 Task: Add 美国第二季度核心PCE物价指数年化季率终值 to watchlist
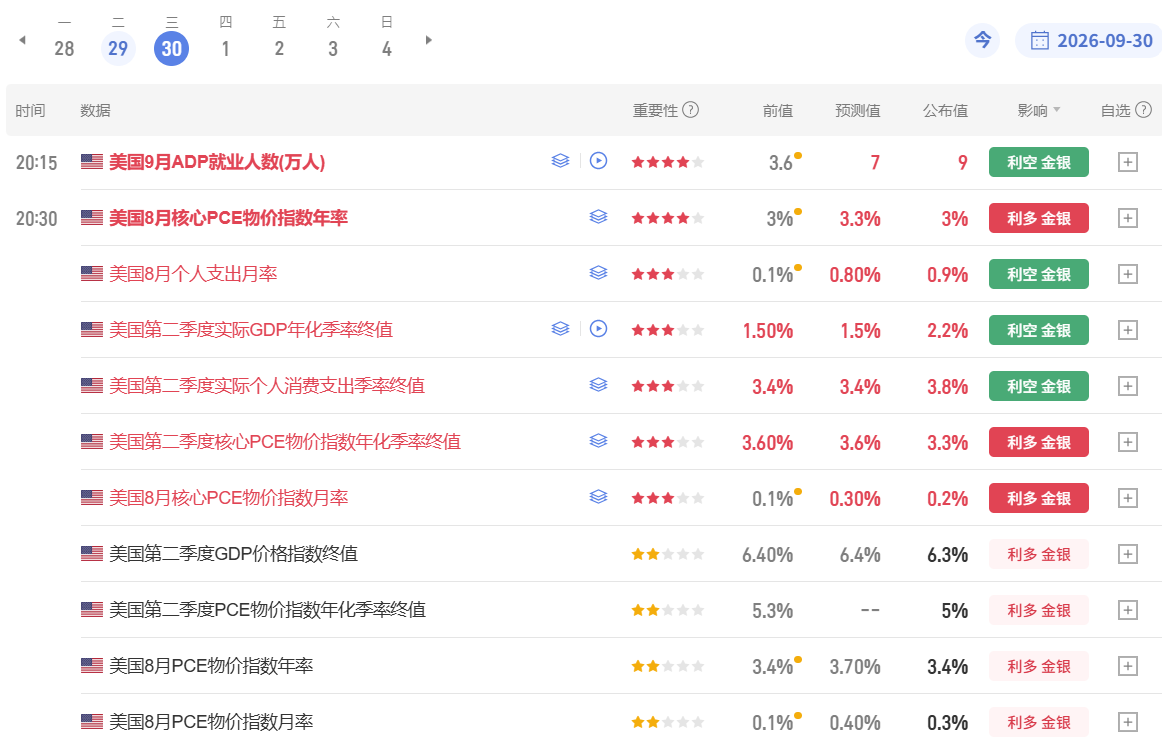pos(1127,442)
